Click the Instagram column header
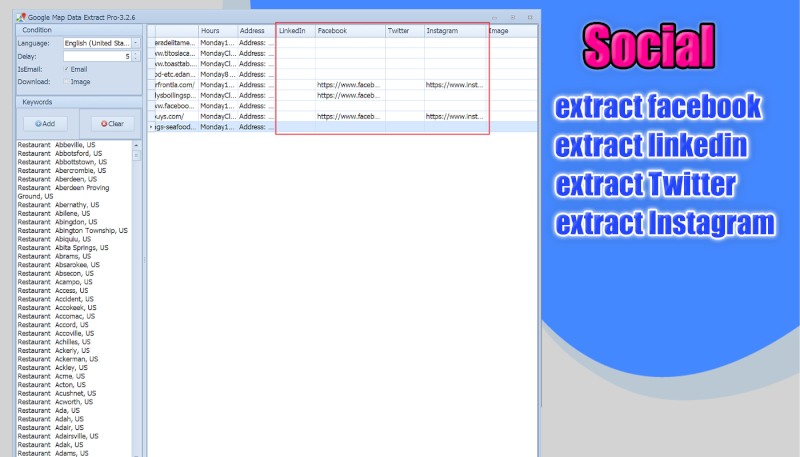Image resolution: width=800 pixels, height=457 pixels. [455, 31]
